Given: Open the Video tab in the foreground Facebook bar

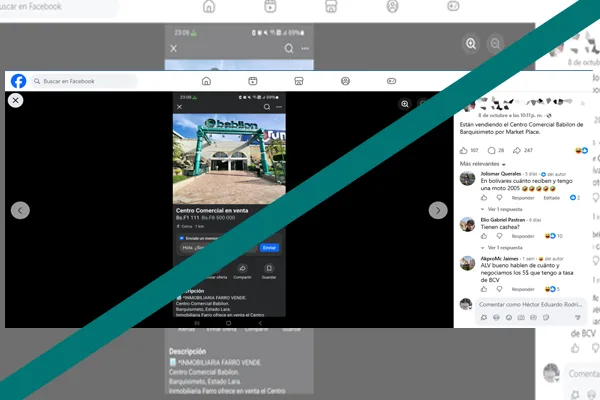Looking at the screenshot, I should (253, 81).
